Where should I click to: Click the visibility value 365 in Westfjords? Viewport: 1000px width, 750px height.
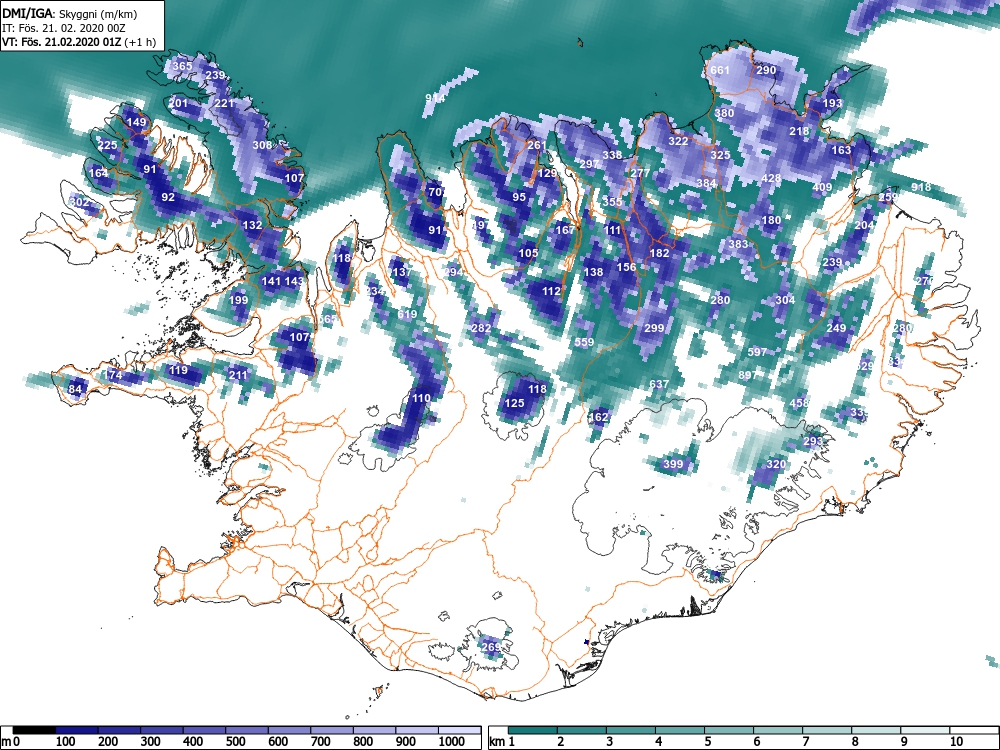coord(182,66)
